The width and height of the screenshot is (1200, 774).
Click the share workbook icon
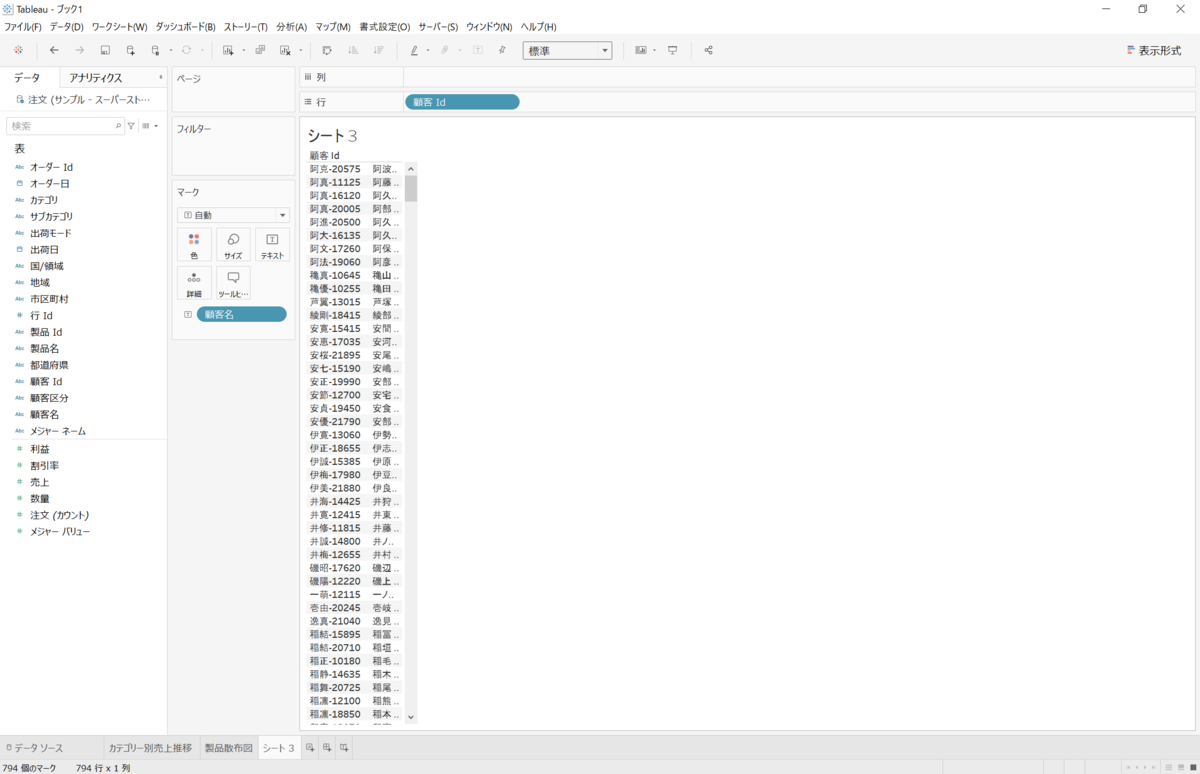[709, 50]
